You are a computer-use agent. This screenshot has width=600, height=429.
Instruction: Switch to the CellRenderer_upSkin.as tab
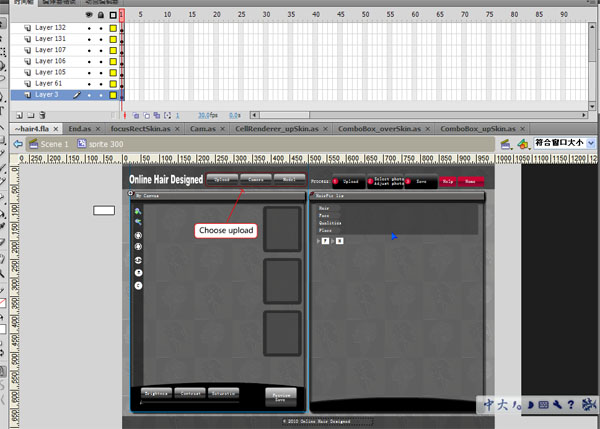pos(277,129)
